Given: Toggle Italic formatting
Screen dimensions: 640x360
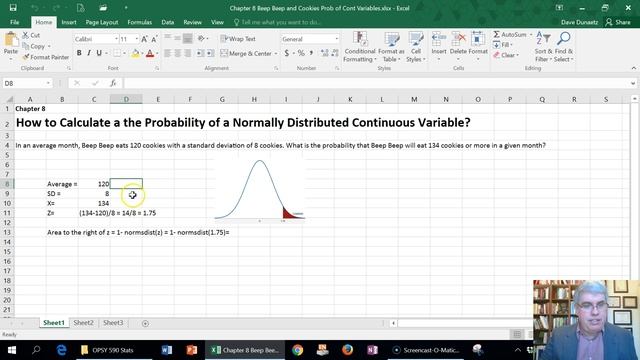Looking at the screenshot, I should pos(89,53).
